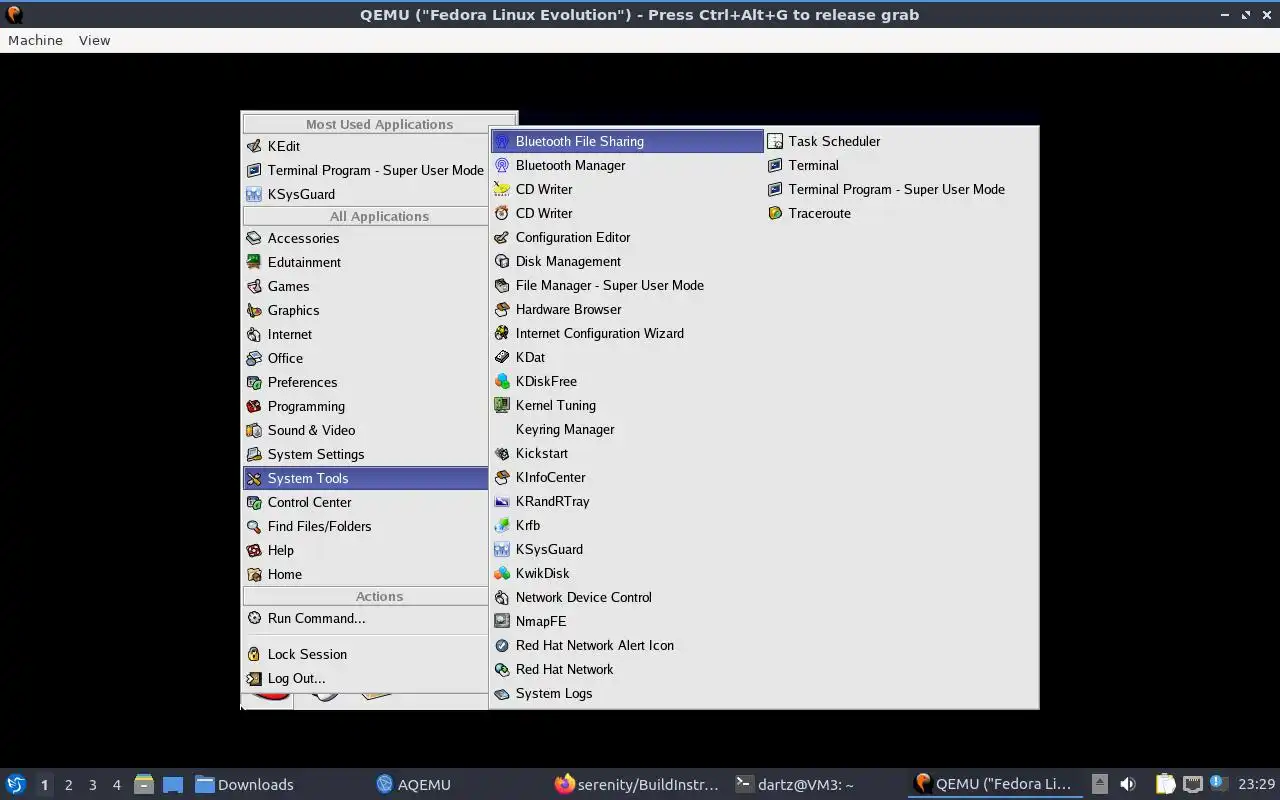Viewport: 1280px width, 800px height.
Task: Click the KDiskFree icon
Action: 502,381
